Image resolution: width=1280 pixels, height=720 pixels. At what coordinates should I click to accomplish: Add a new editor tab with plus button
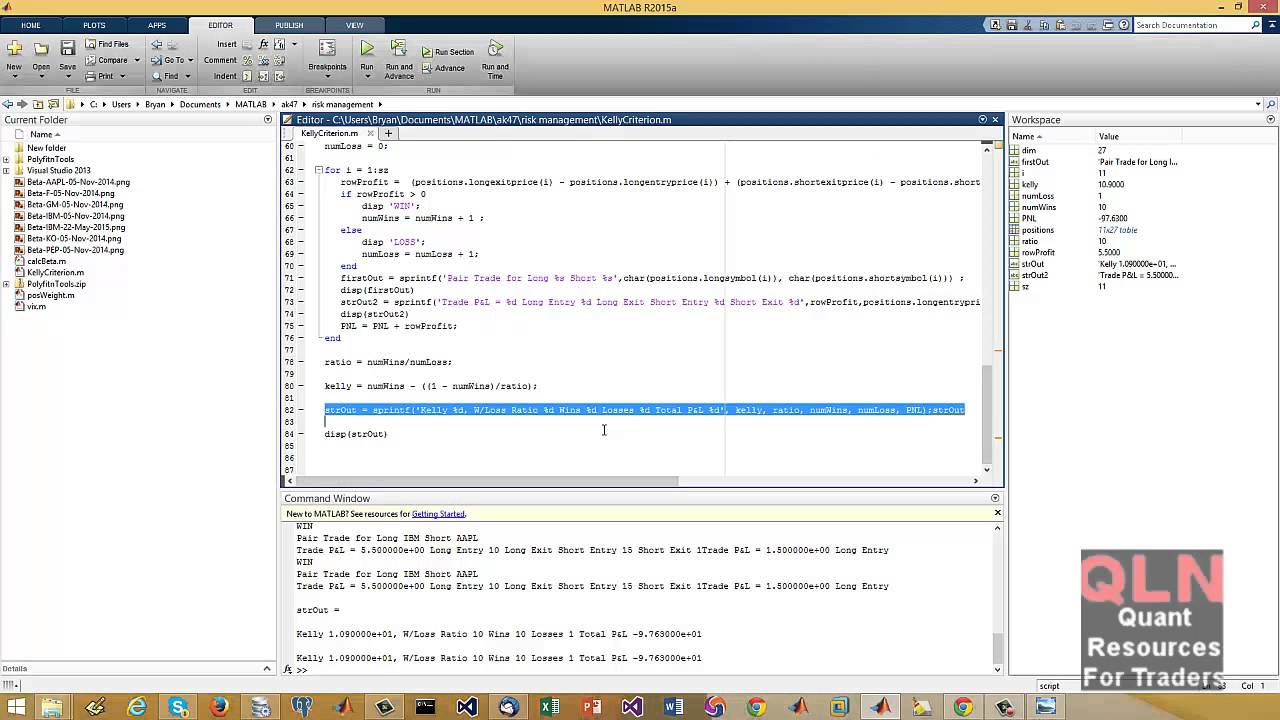coord(388,133)
